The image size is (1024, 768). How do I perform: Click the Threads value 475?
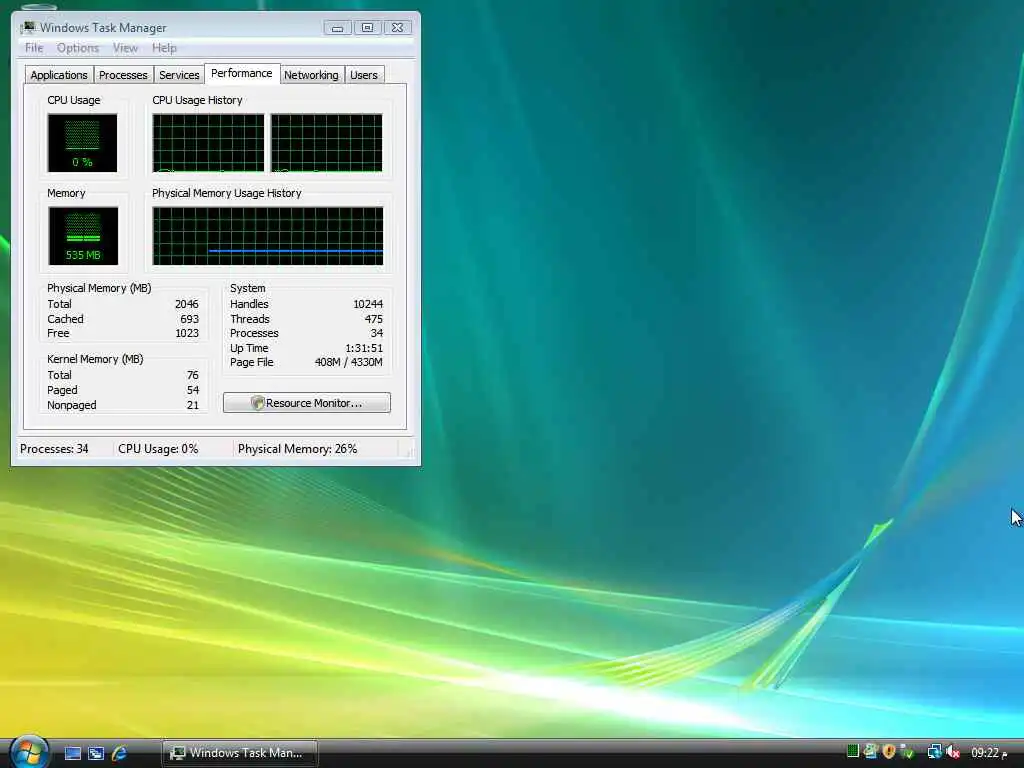(x=374, y=319)
